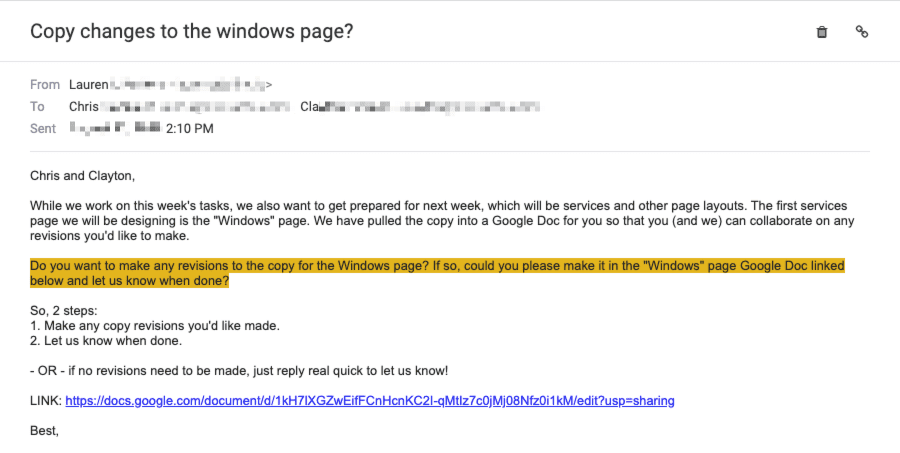Select recipient Chris in the To field
The image size is (900, 453).
click(84, 107)
